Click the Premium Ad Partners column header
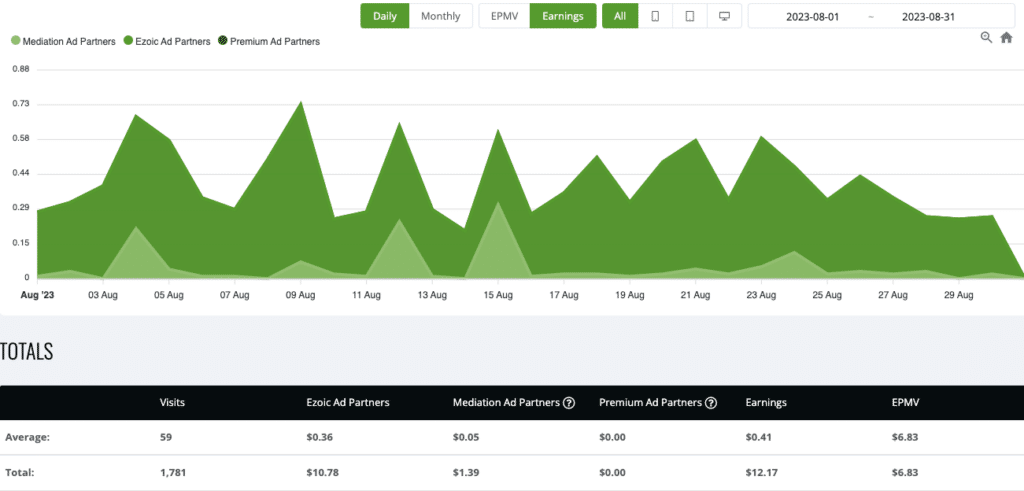 (x=650, y=403)
